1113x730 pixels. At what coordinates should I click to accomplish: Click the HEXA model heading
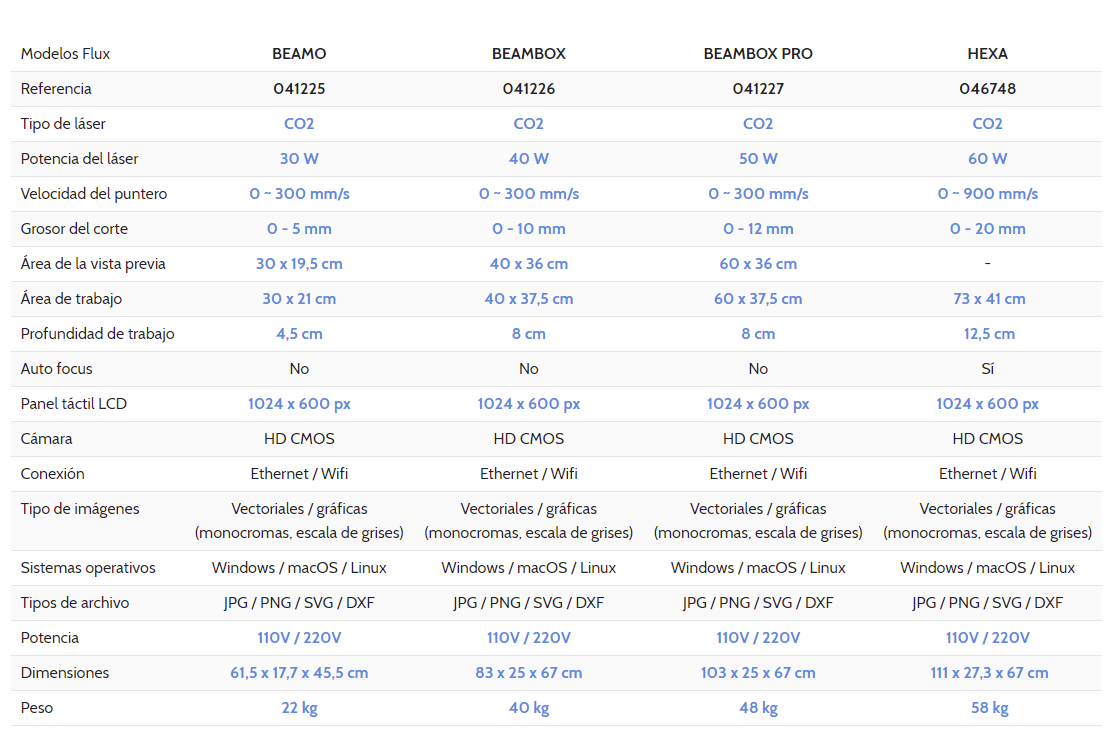(987, 54)
